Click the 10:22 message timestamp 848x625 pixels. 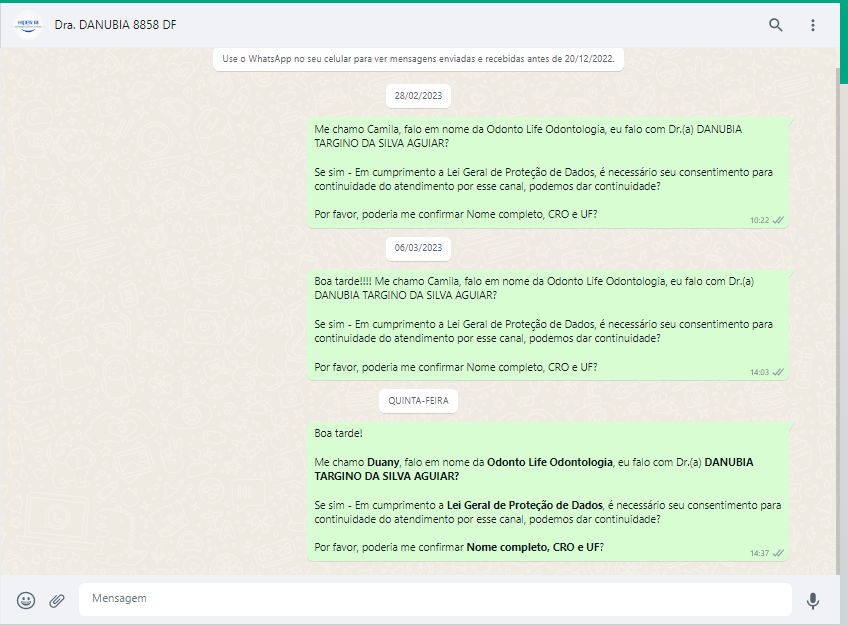pos(759,220)
